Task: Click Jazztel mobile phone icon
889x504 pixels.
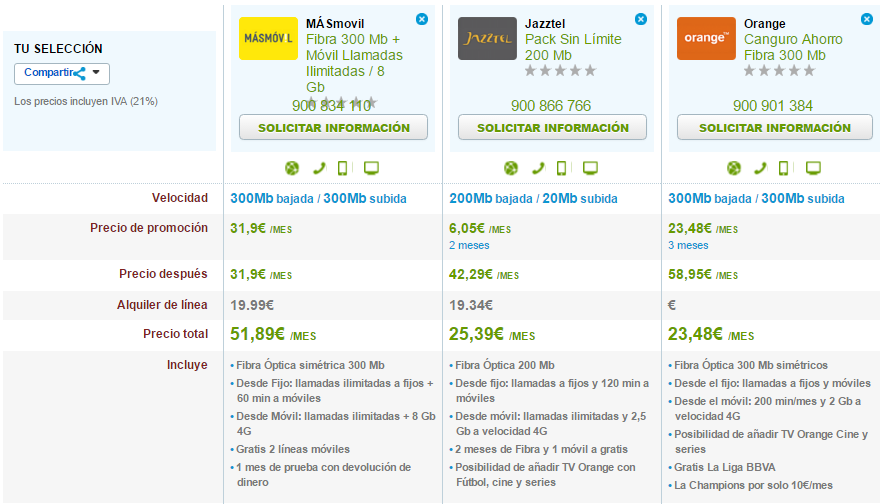Action: 561,168
